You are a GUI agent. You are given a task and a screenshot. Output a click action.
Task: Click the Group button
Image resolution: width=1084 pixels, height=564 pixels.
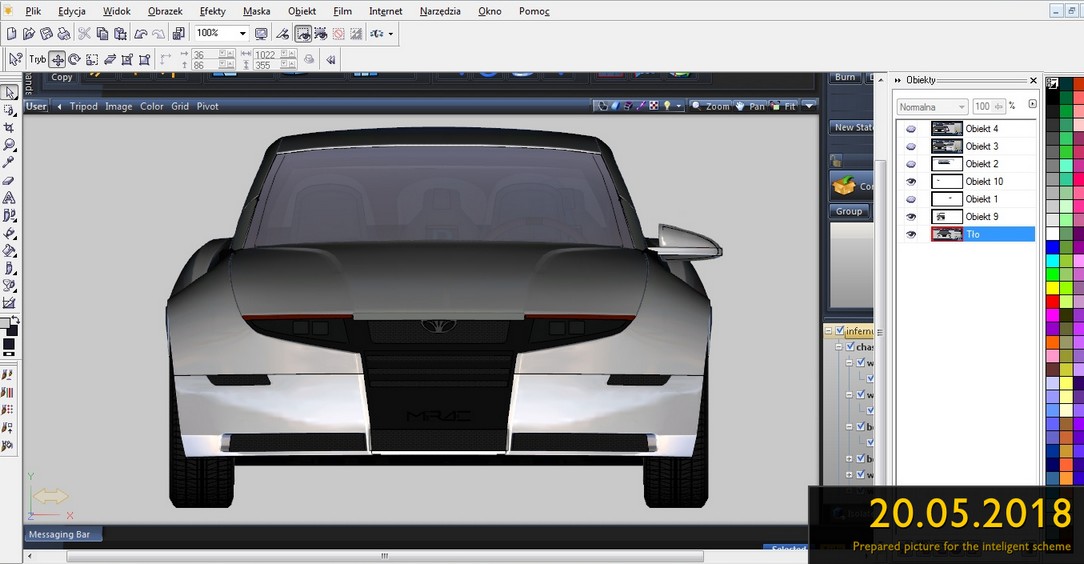pyautogui.click(x=850, y=212)
